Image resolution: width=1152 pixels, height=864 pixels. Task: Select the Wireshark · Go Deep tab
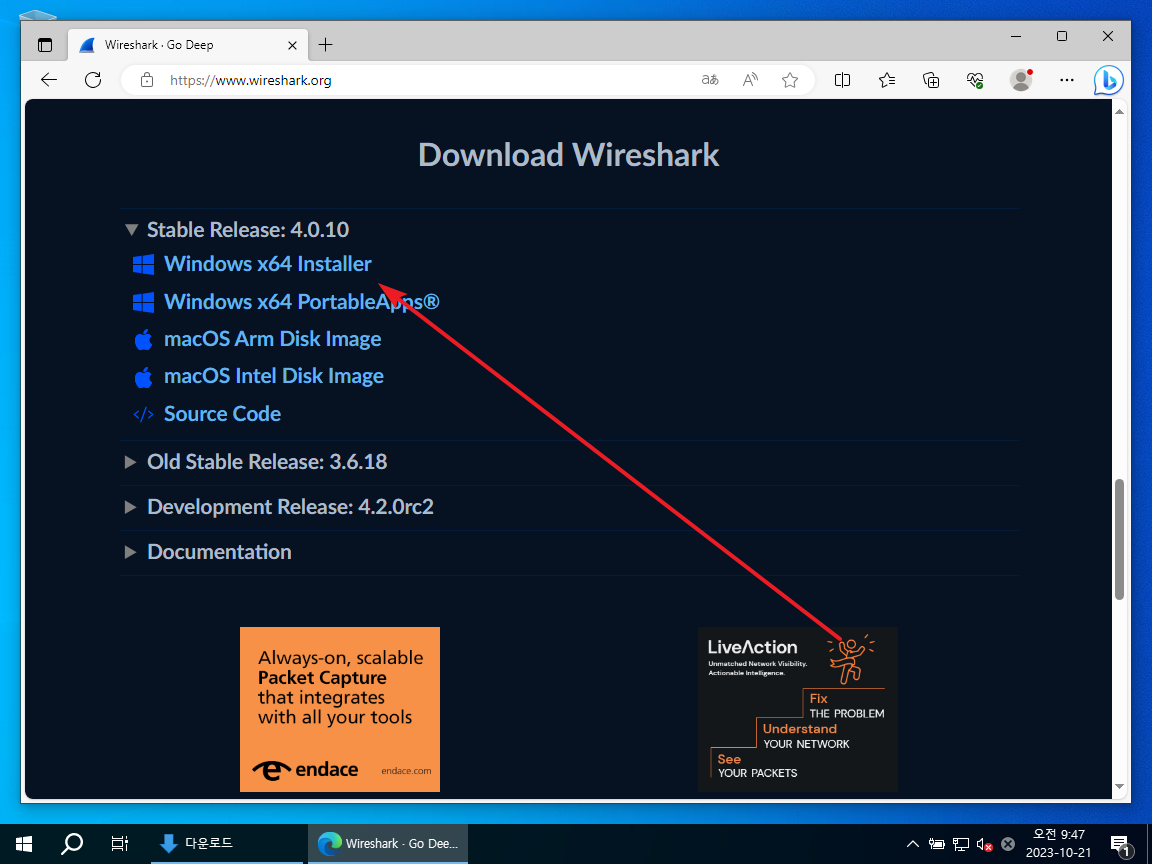point(187,45)
